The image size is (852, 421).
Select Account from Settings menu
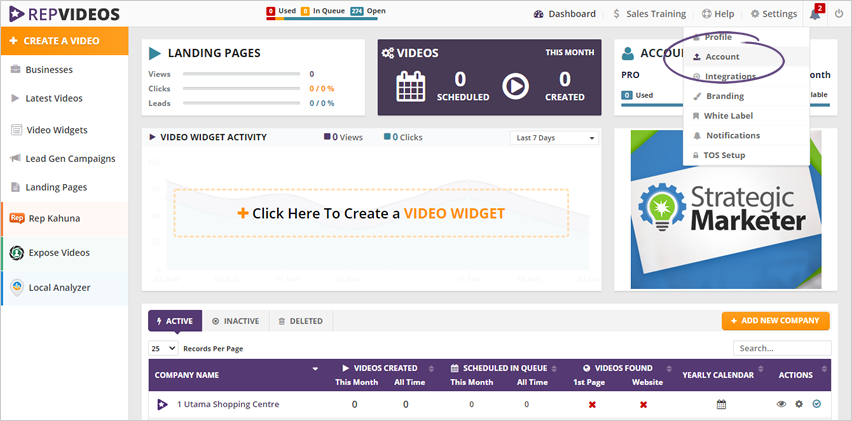pos(722,57)
